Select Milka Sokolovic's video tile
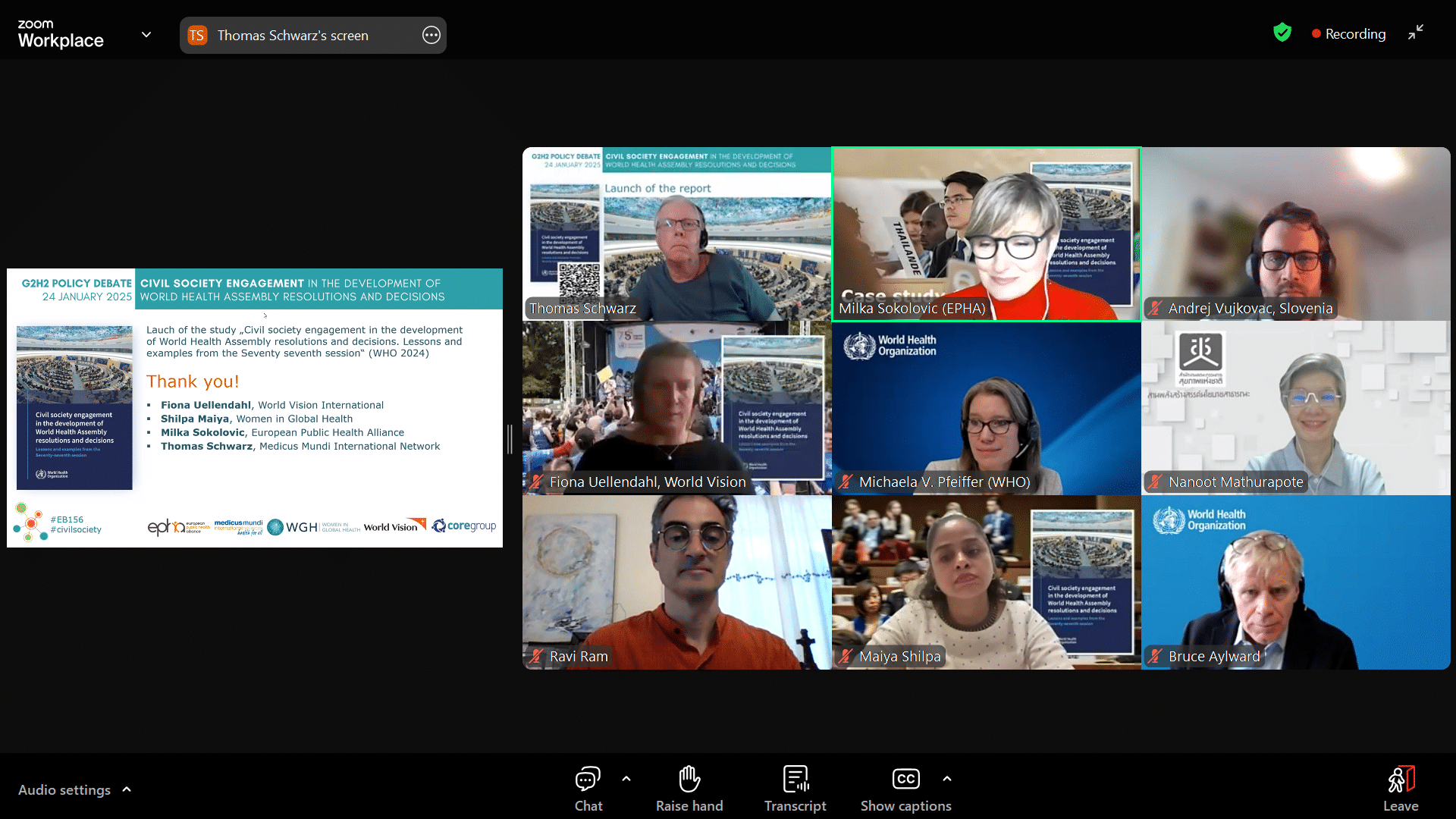Image resolution: width=1456 pixels, height=819 pixels. point(986,234)
